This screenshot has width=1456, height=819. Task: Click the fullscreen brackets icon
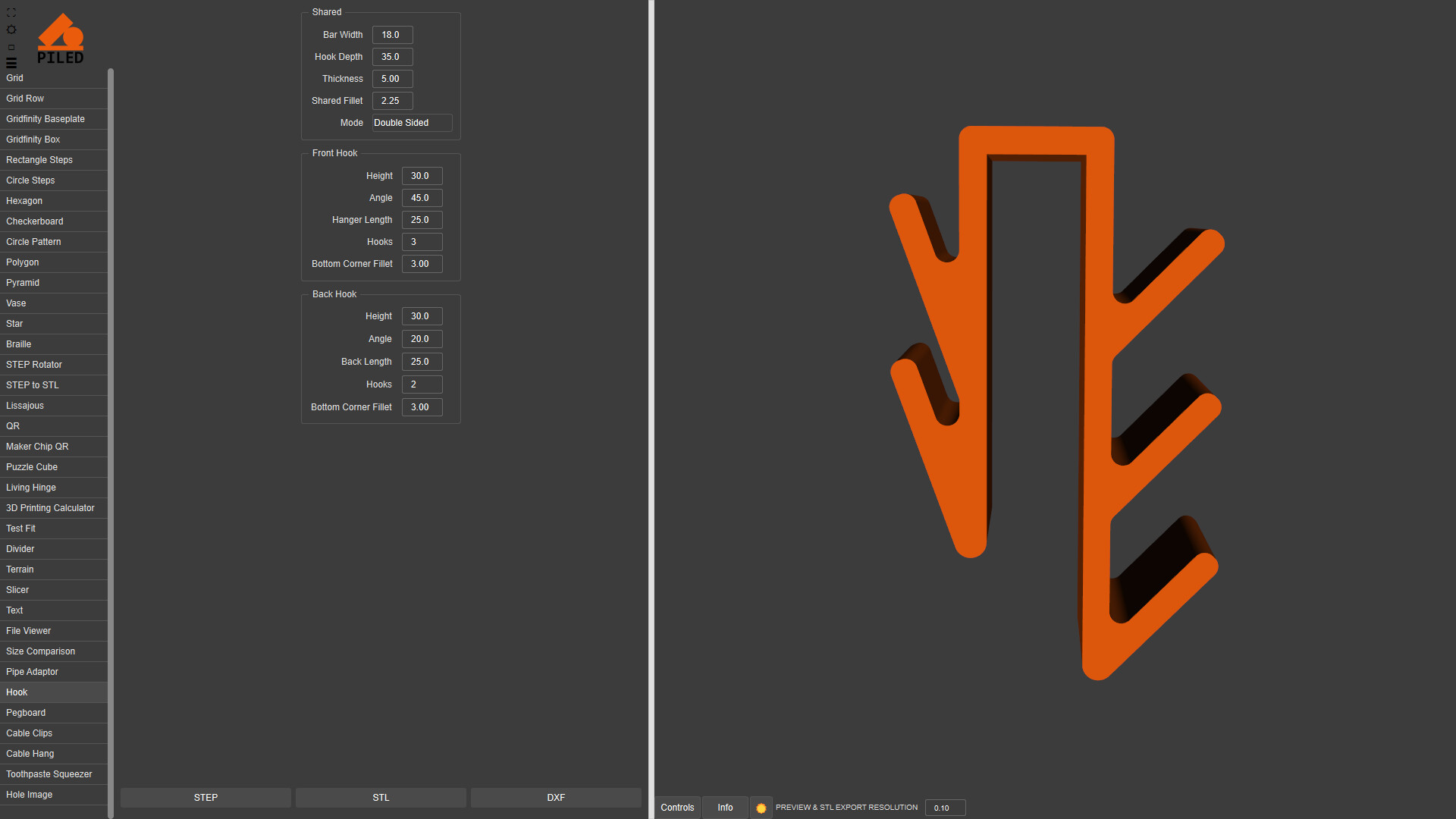pos(11,13)
